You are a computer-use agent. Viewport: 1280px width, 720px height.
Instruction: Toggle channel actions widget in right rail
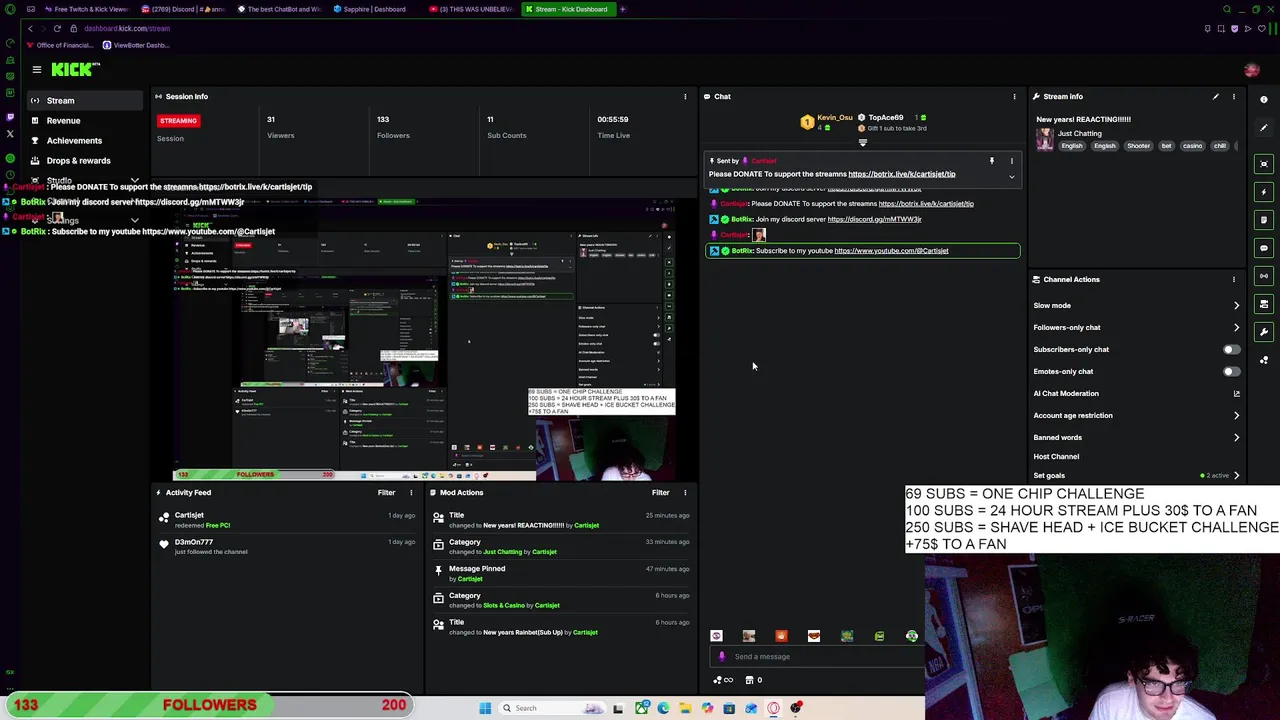[1264, 304]
